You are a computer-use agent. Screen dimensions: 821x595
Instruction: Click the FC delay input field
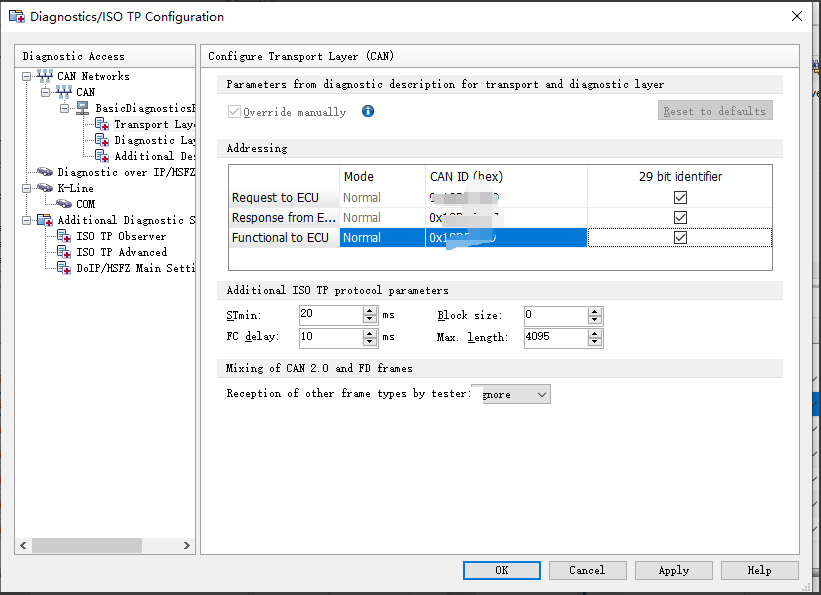(331, 337)
